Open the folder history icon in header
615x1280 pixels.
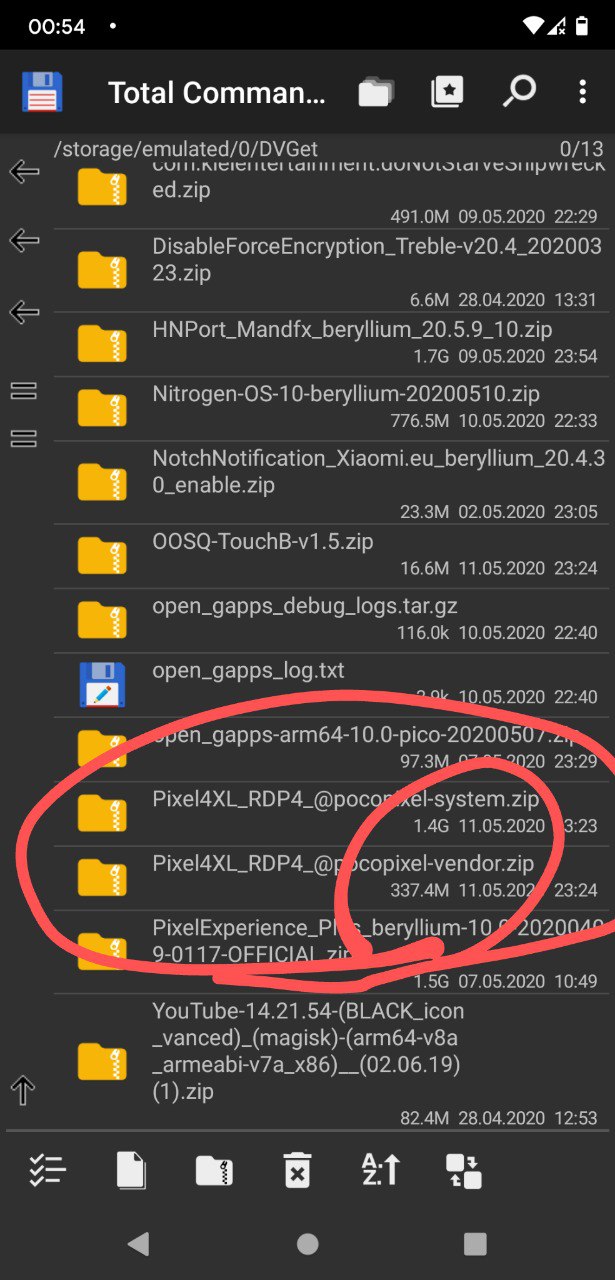pyautogui.click(x=376, y=92)
